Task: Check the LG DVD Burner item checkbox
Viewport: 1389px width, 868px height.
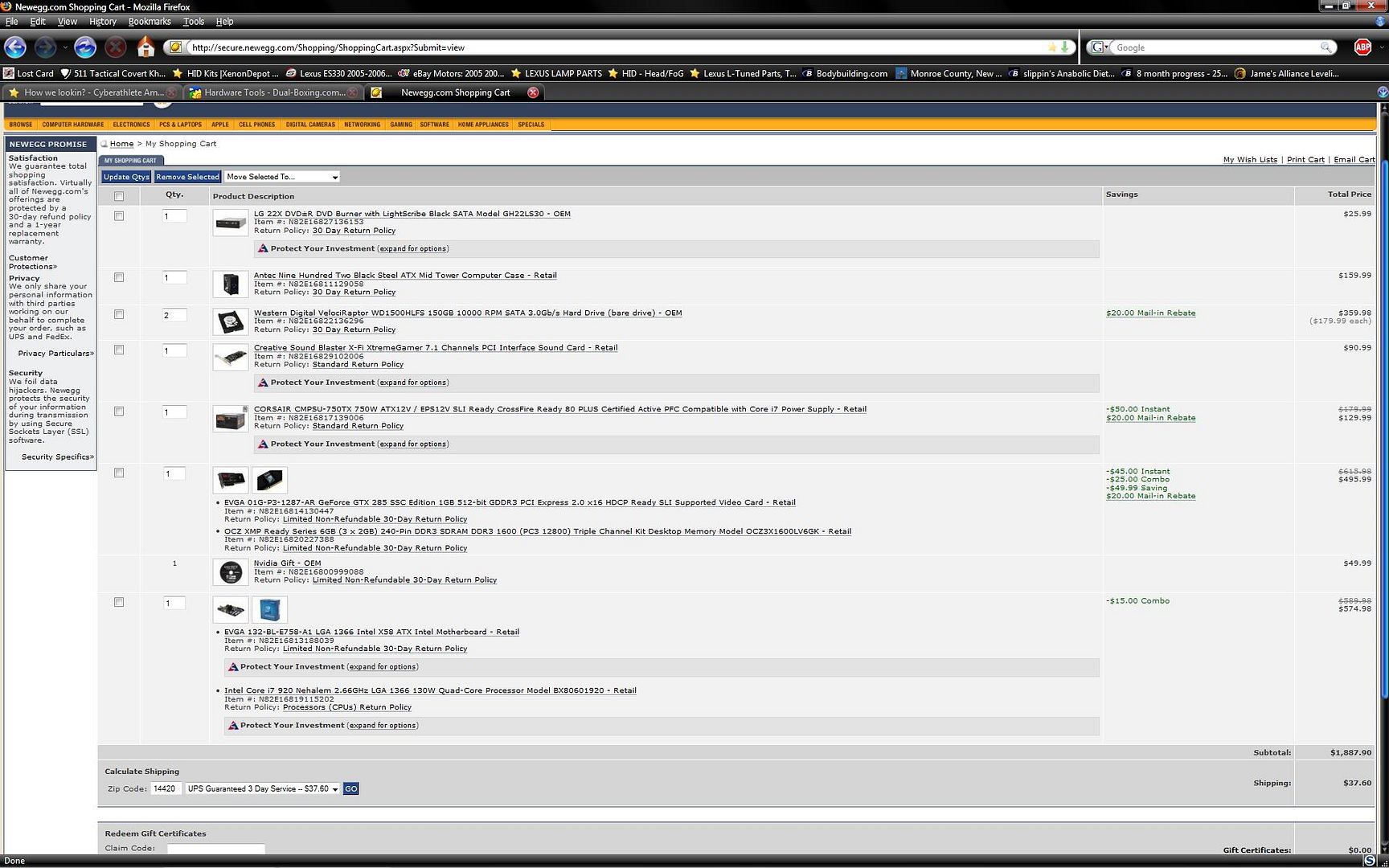Action: [x=119, y=215]
